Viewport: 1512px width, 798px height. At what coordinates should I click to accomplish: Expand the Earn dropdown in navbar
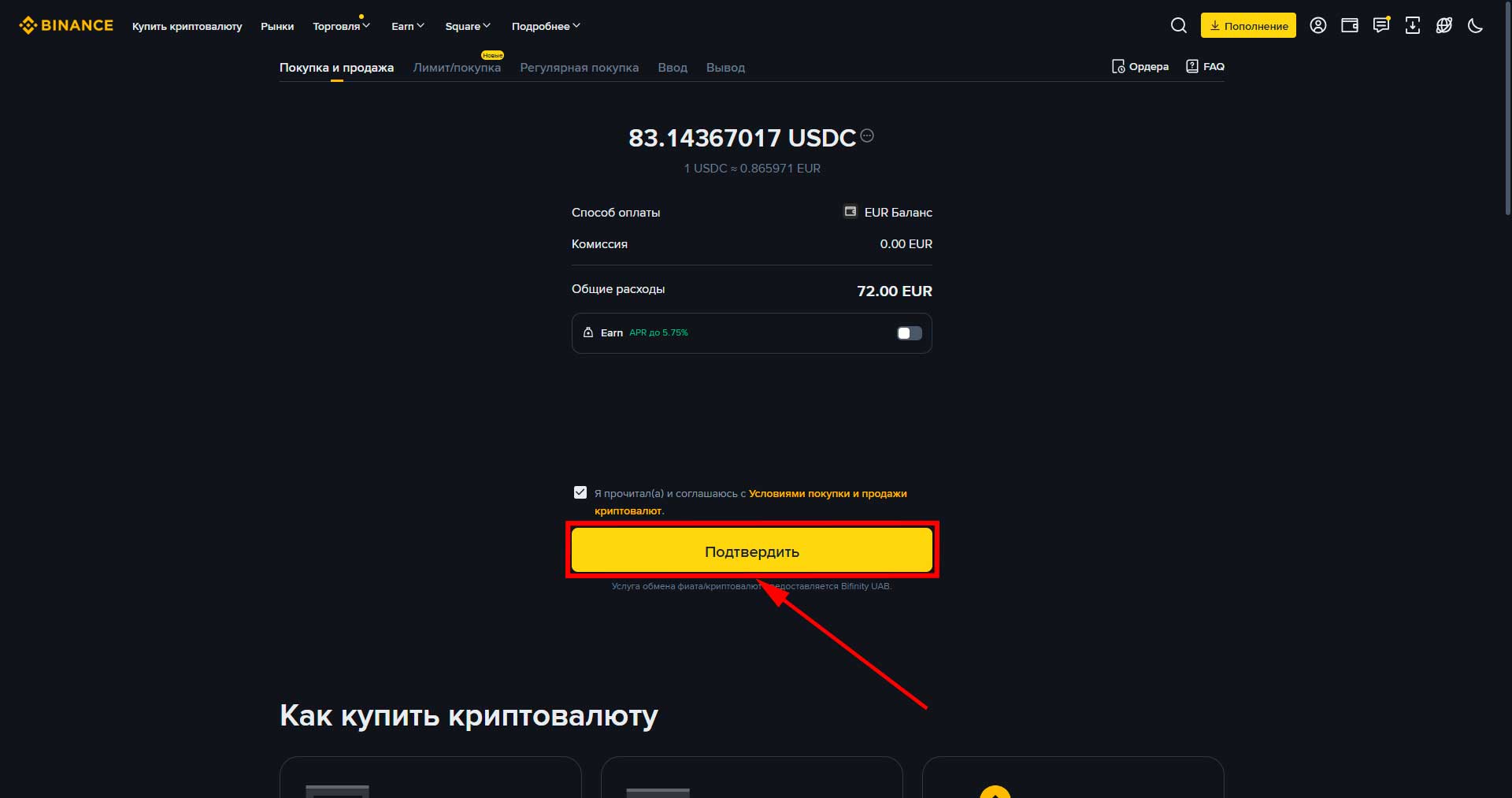tap(408, 26)
